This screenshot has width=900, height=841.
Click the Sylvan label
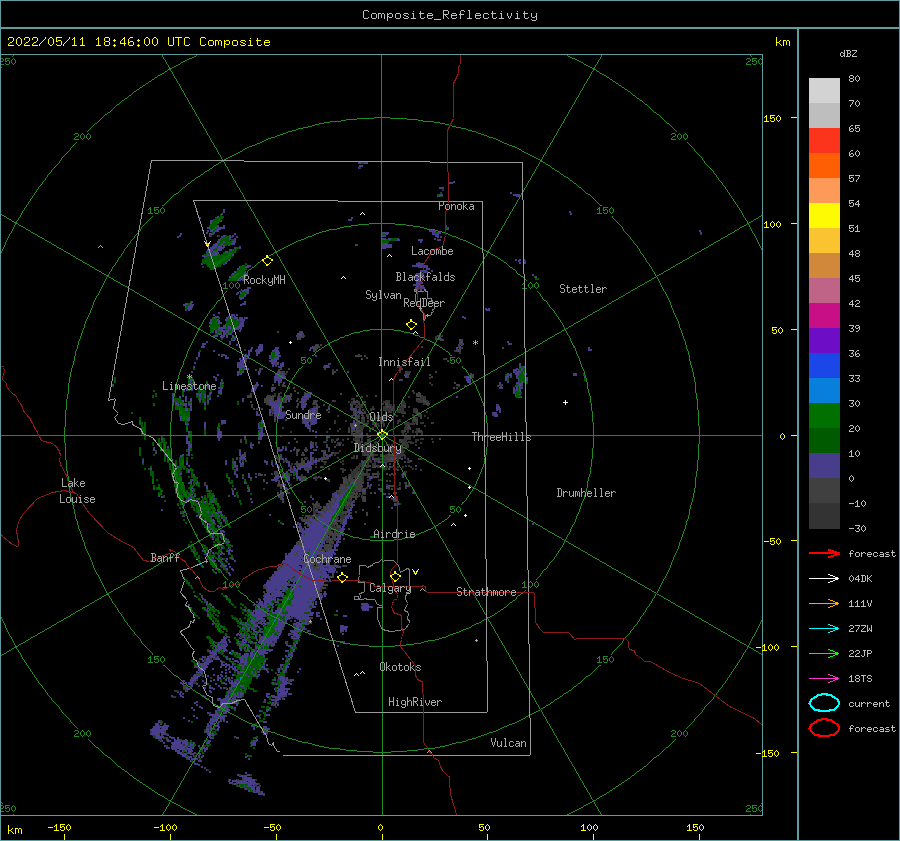(383, 295)
